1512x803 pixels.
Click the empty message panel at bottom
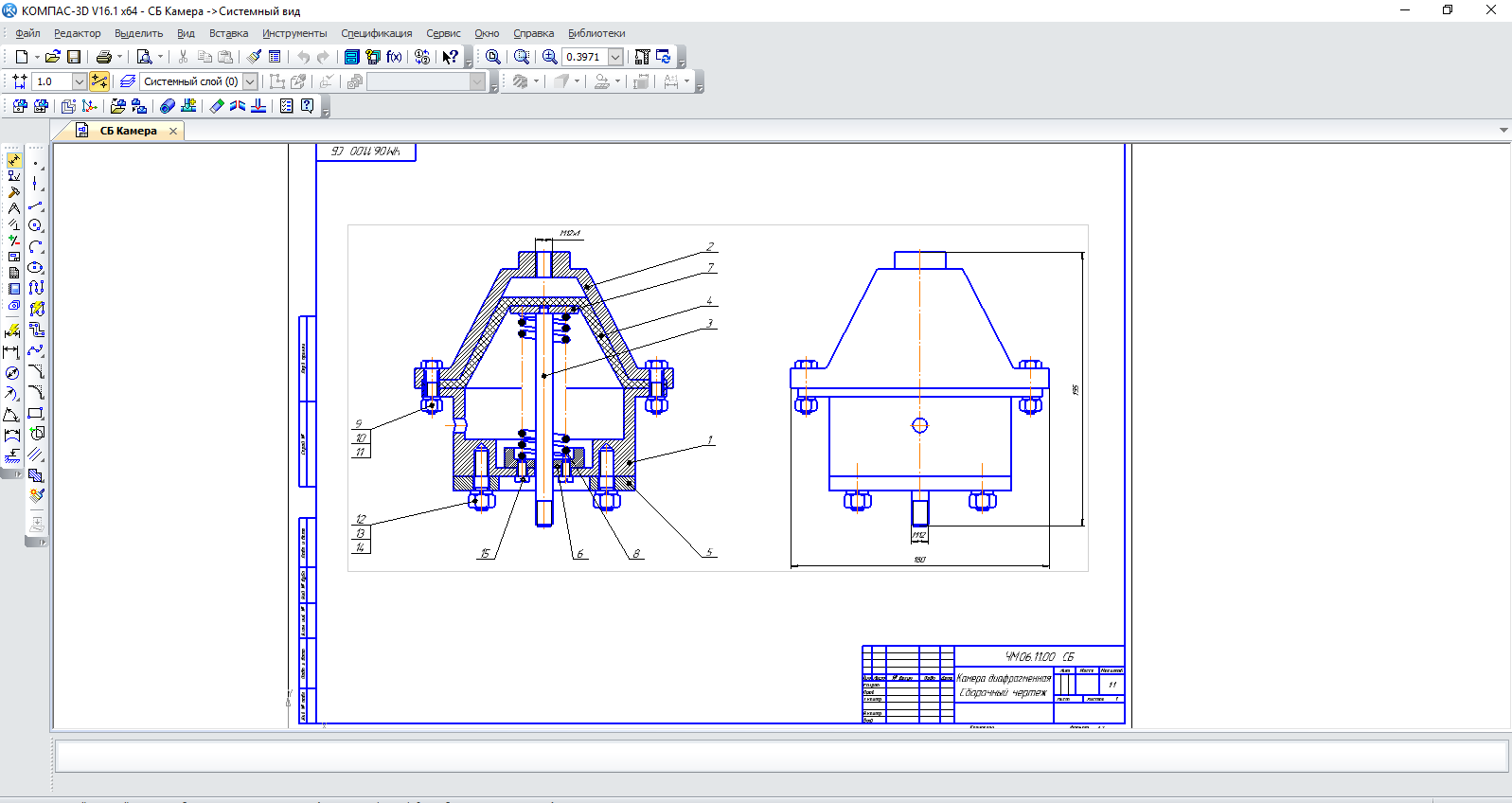pos(781,756)
